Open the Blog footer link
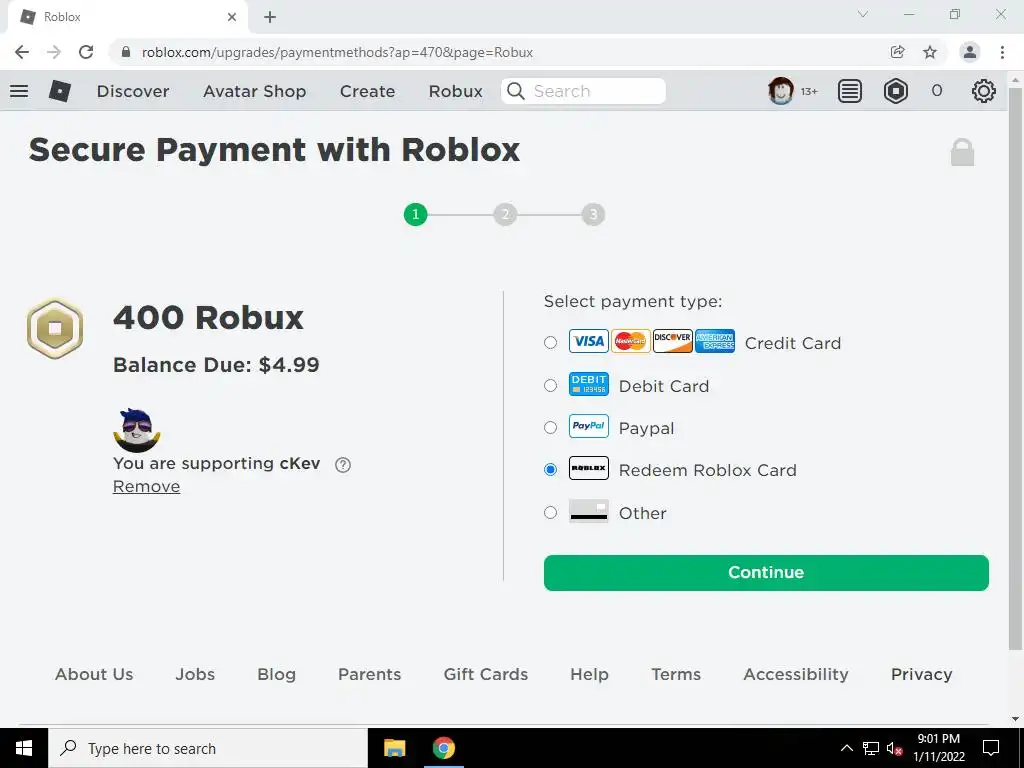 click(276, 674)
